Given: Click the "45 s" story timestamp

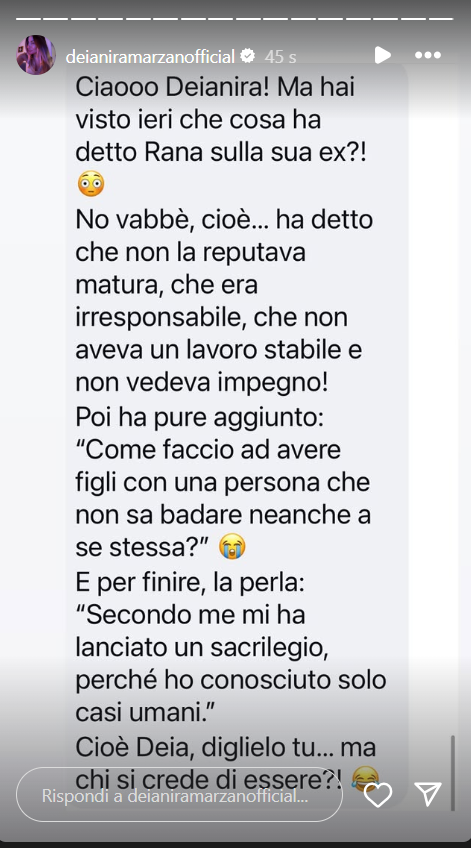Looking at the screenshot, I should click(x=280, y=56).
